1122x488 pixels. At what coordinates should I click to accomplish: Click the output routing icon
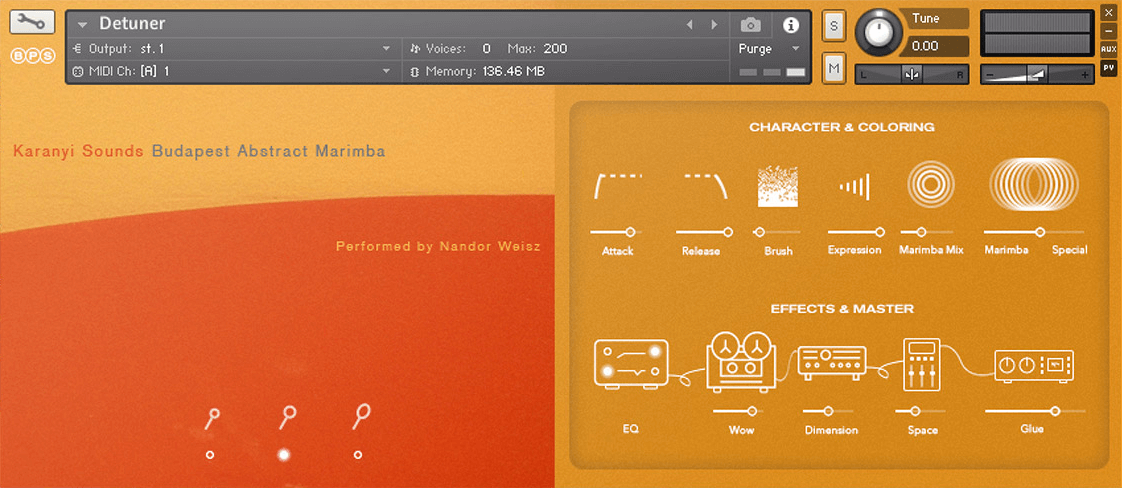click(78, 49)
